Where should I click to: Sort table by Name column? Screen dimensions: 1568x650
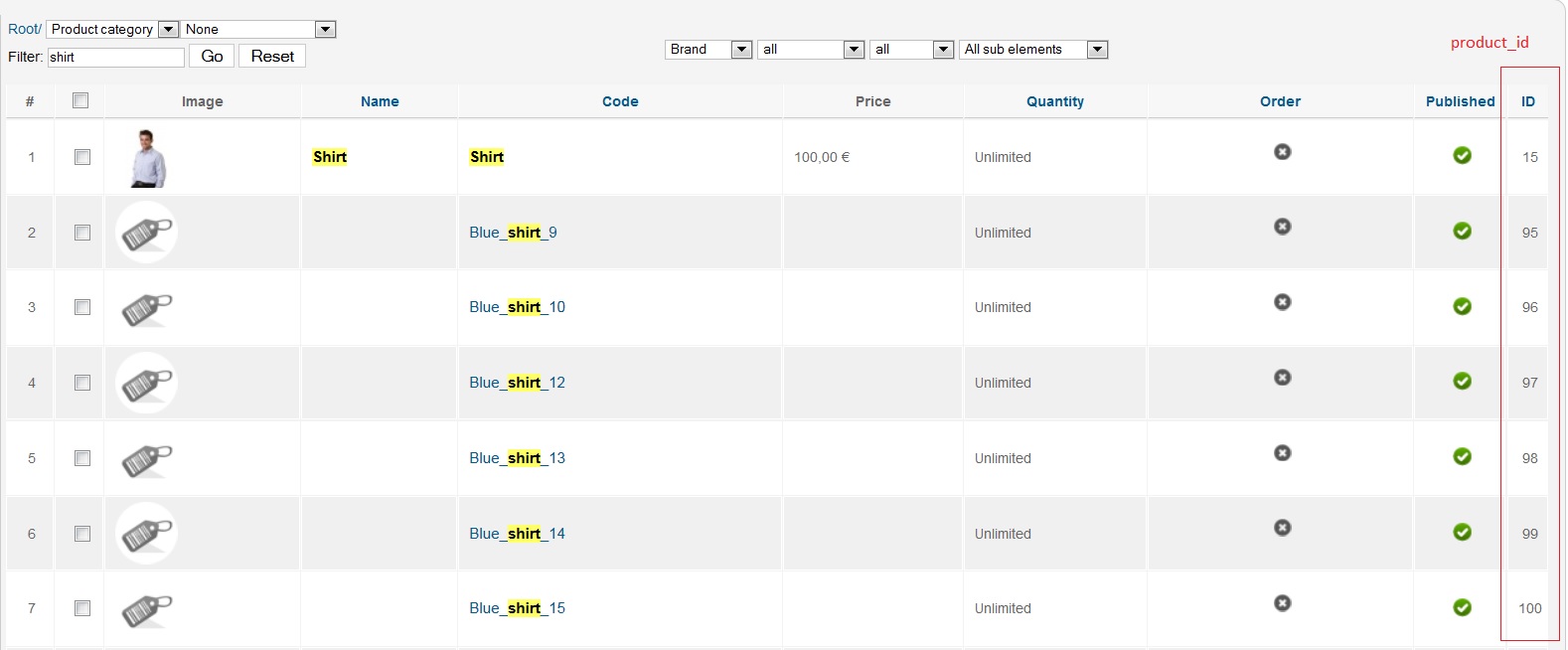pyautogui.click(x=380, y=101)
